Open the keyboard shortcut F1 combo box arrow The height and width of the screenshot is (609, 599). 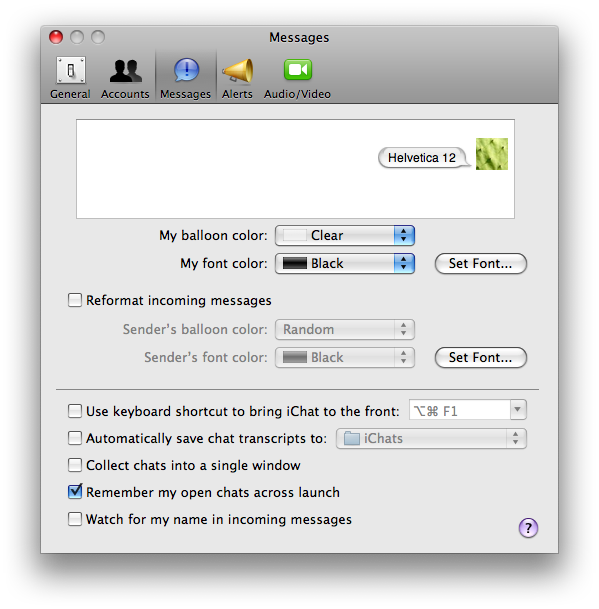click(517, 410)
